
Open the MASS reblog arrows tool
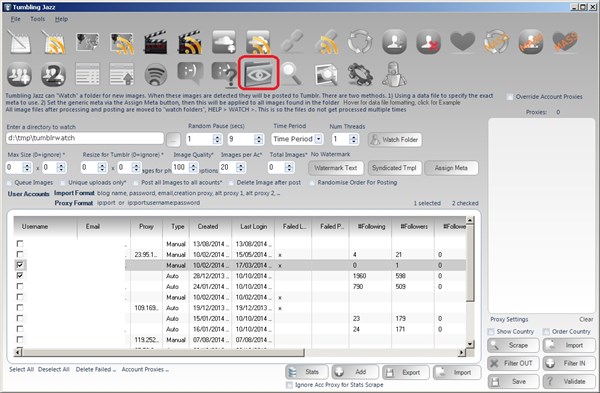point(497,42)
